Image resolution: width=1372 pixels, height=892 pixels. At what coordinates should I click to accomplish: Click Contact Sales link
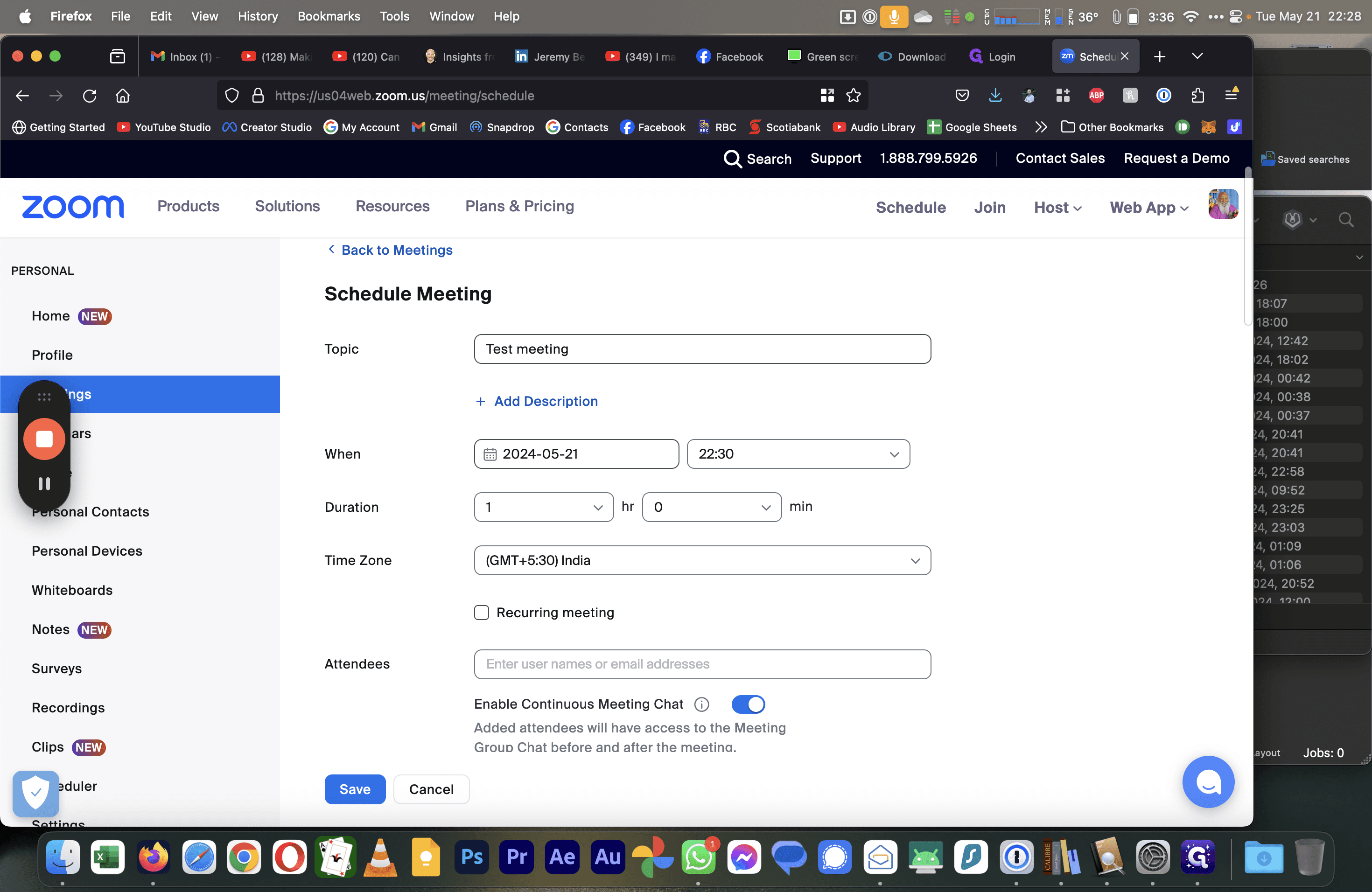[1059, 159]
